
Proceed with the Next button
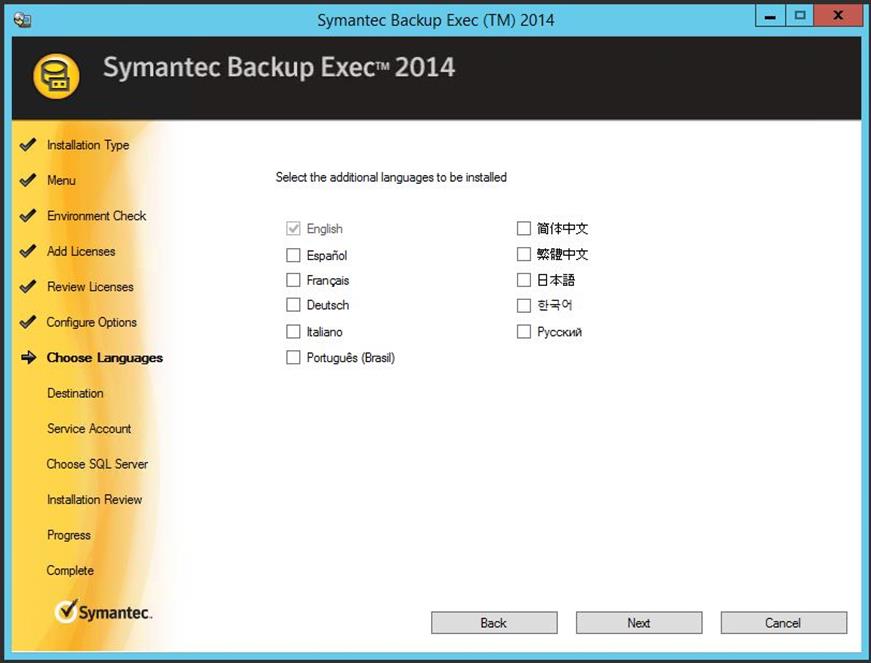tap(639, 622)
